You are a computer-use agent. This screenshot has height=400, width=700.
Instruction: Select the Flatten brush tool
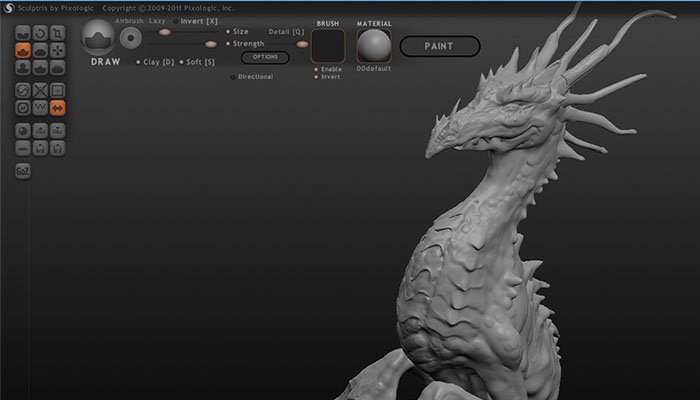(x=40, y=48)
